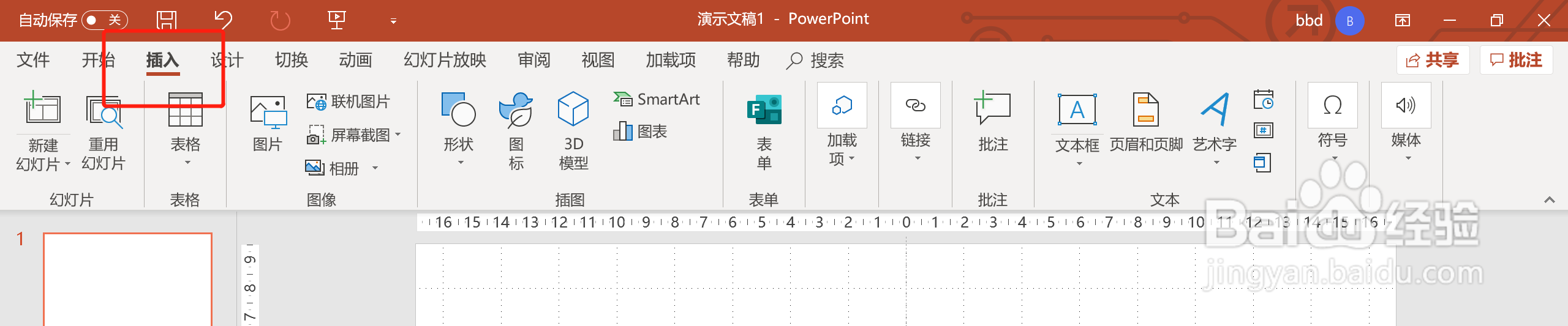Collapse the ribbon with the chevron
Screen dimensions: 1568x326
[x=1549, y=200]
